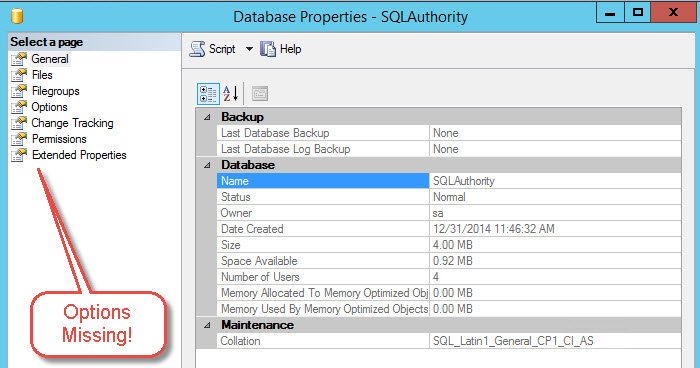Click the Script button label

pyautogui.click(x=222, y=49)
